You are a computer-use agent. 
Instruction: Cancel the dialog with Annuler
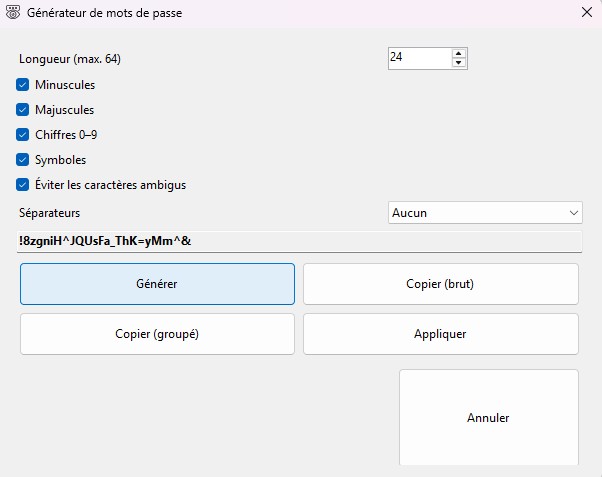pyautogui.click(x=488, y=417)
